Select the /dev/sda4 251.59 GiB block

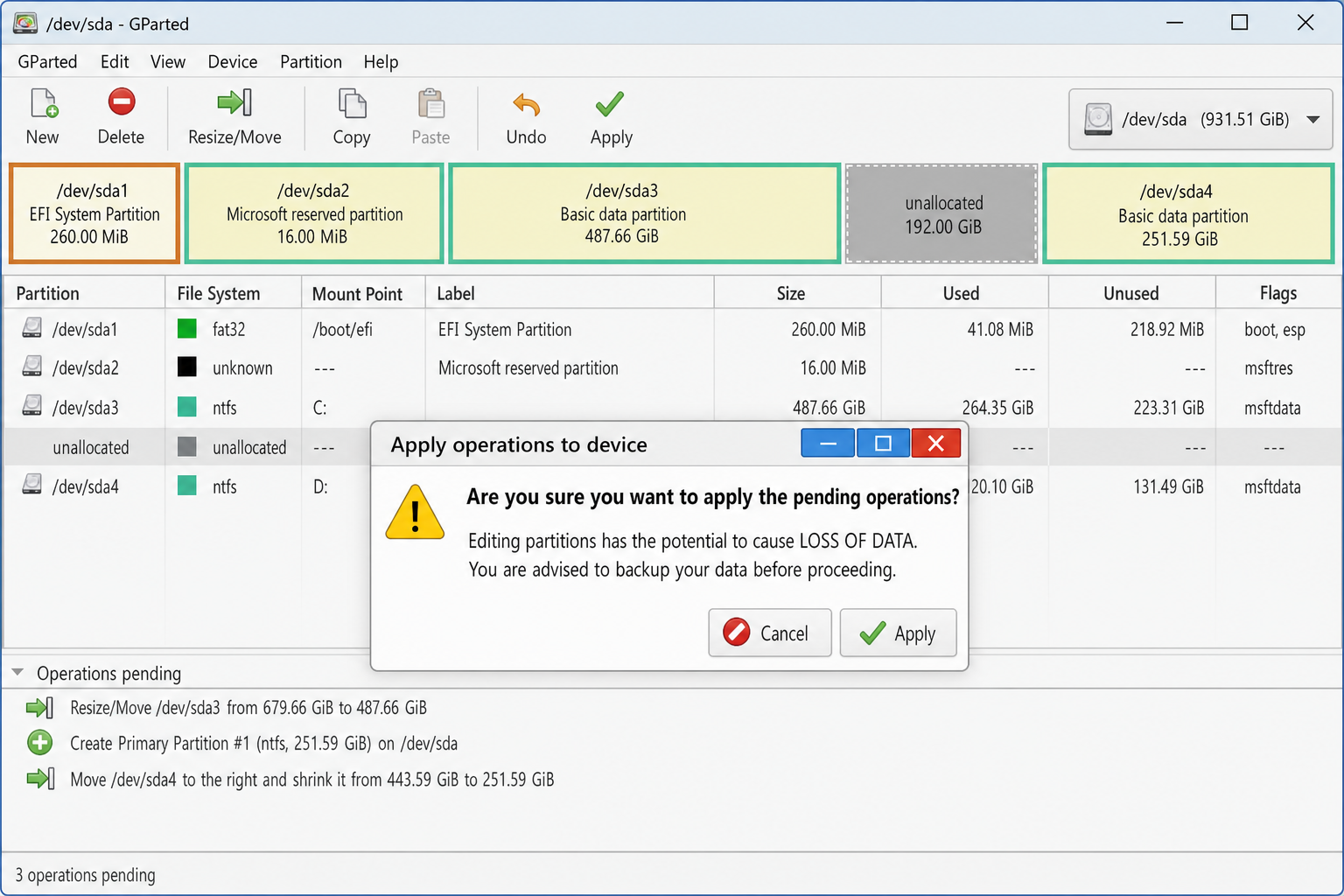click(1188, 213)
